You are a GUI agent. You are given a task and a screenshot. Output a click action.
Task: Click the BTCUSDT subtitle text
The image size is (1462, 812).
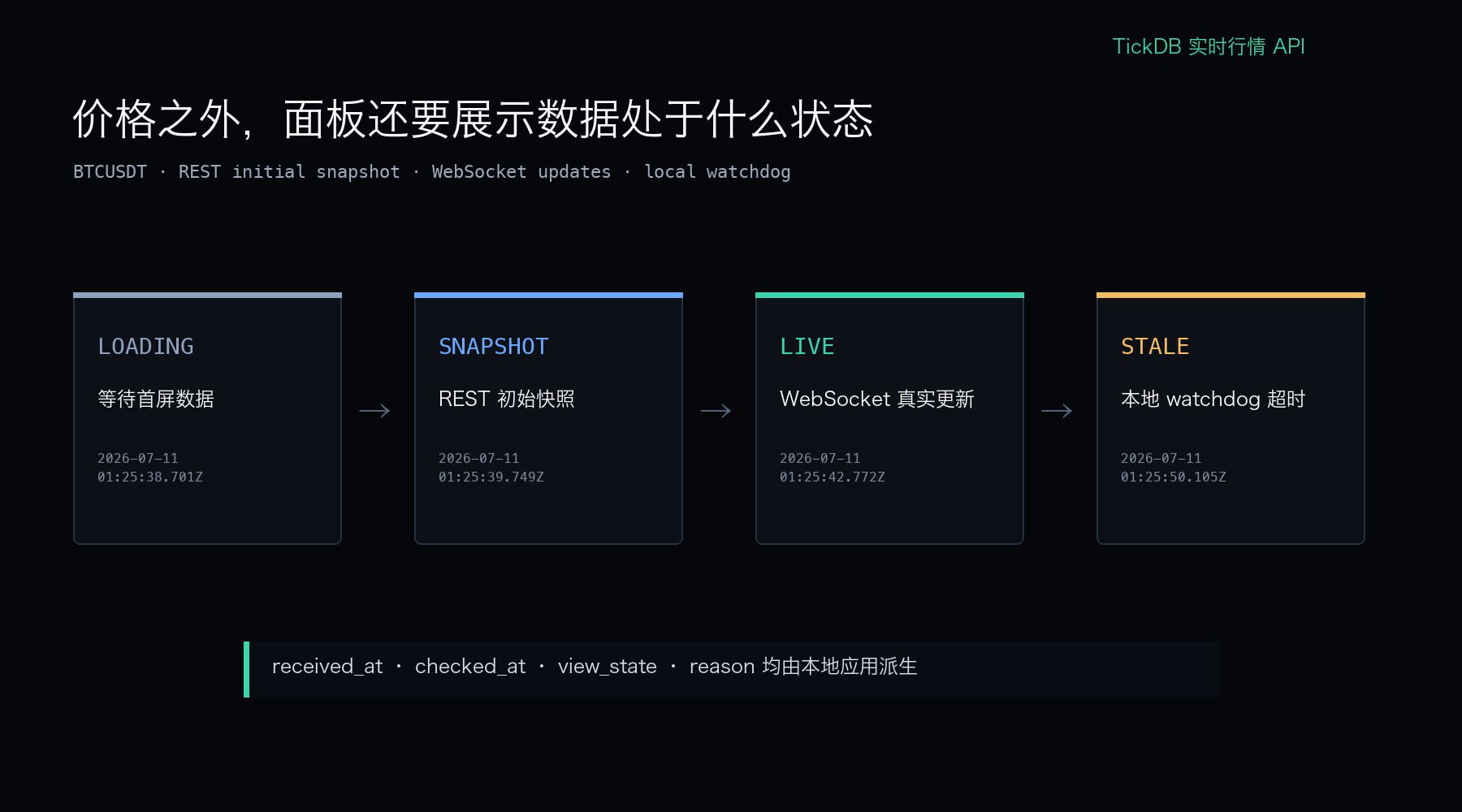(x=431, y=172)
